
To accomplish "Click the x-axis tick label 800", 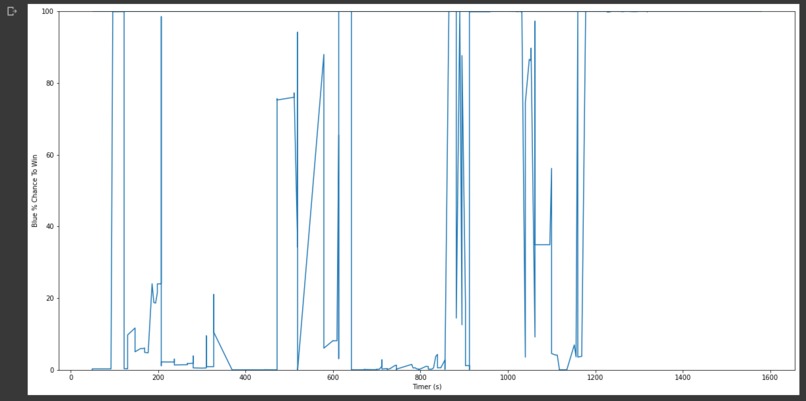I will [420, 377].
